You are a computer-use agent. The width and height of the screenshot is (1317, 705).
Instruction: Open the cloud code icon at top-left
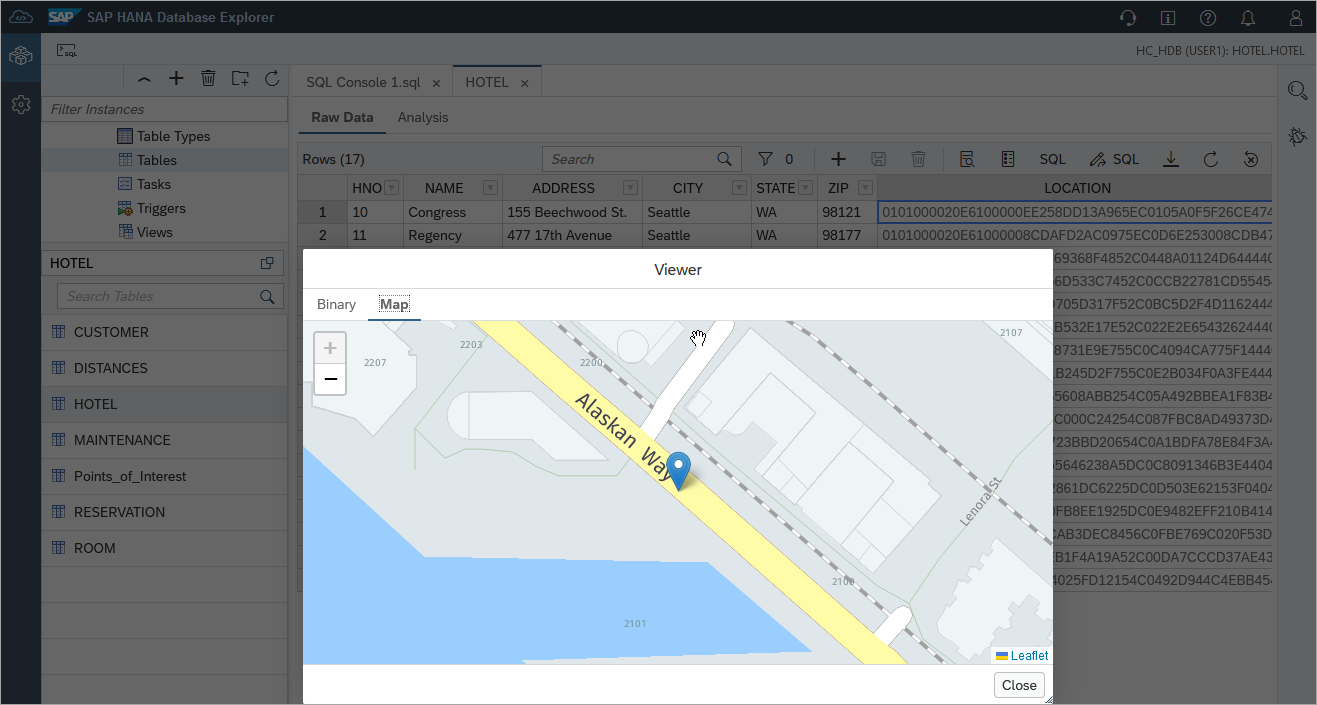(20, 17)
